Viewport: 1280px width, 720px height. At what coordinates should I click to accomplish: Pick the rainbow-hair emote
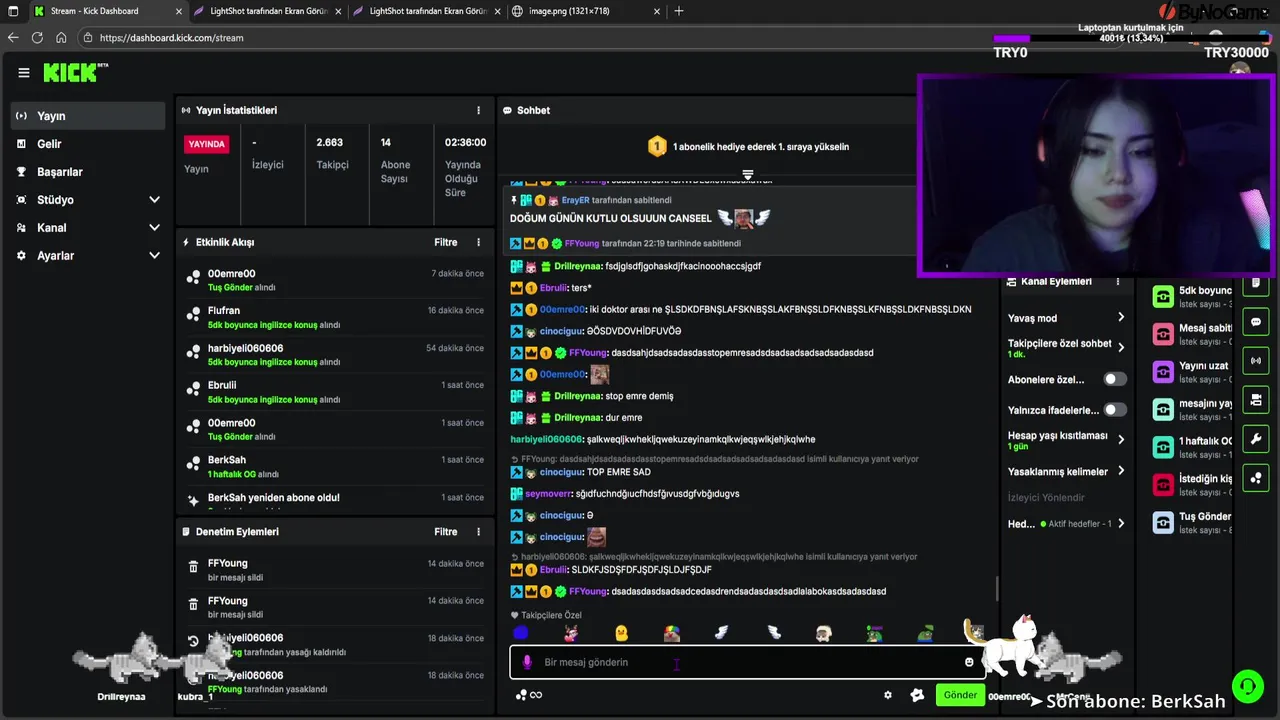672,633
